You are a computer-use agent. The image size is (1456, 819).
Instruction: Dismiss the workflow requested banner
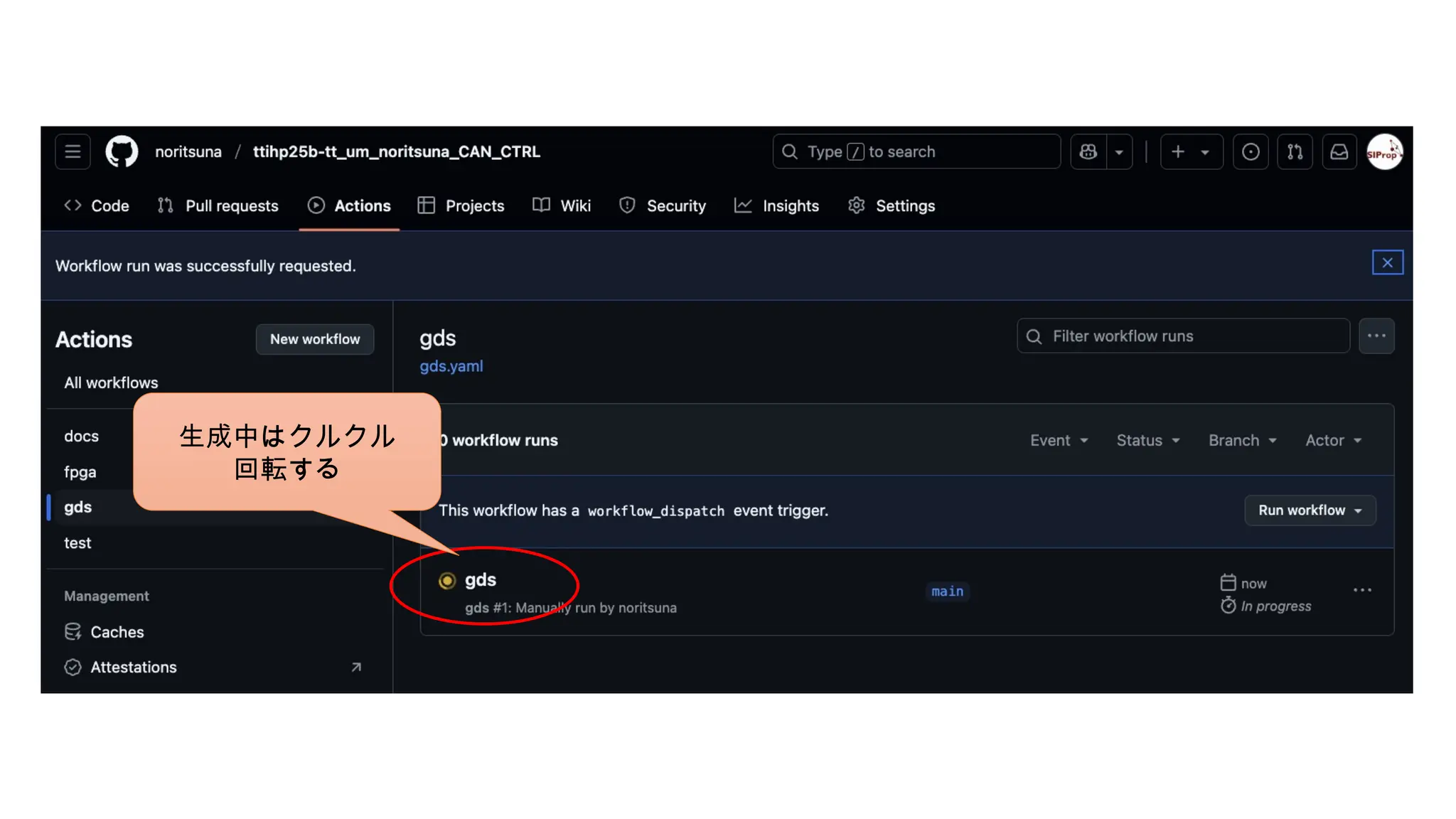(x=1387, y=262)
